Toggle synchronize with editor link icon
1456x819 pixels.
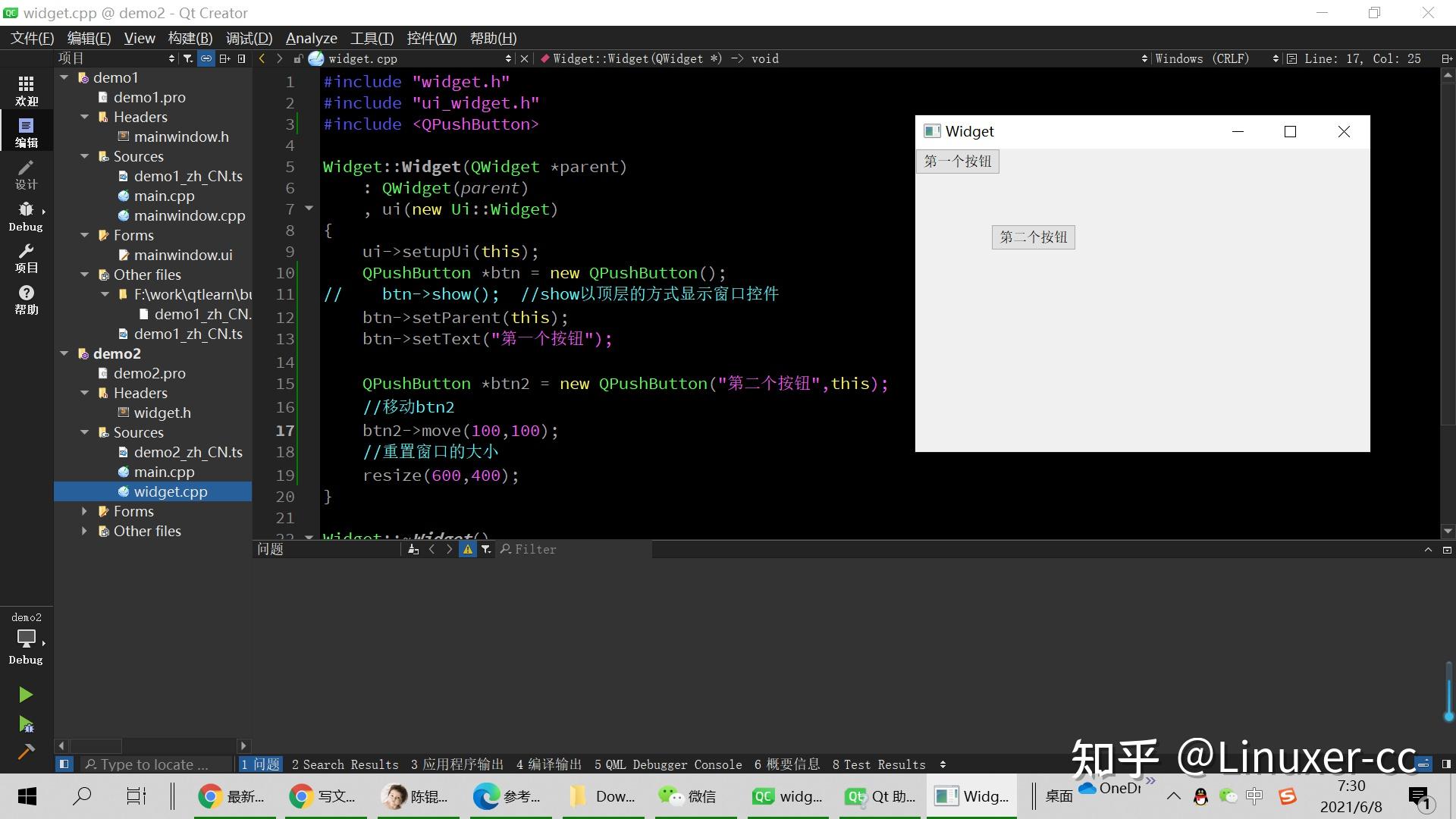click(206, 58)
